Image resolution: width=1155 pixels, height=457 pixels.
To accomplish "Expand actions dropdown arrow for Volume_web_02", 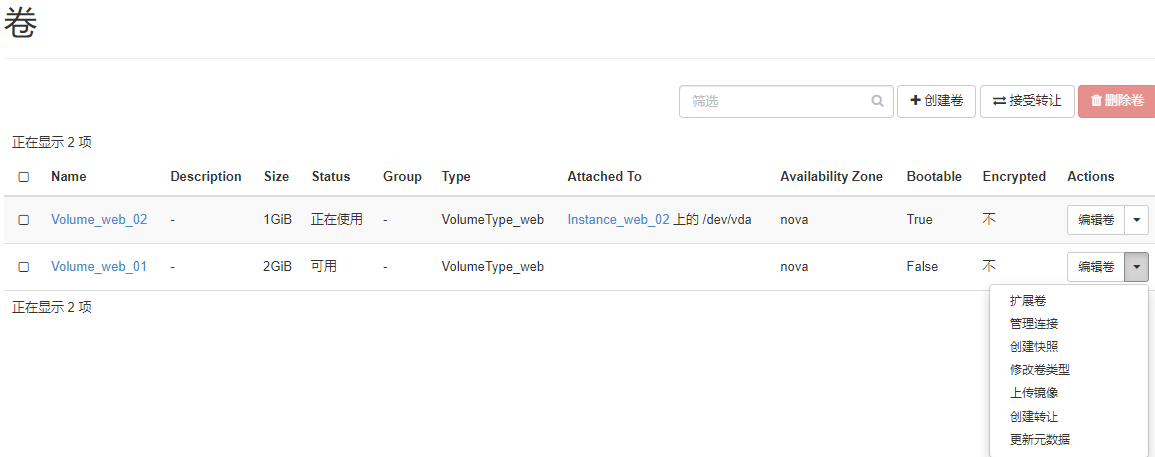I will point(1137,220).
